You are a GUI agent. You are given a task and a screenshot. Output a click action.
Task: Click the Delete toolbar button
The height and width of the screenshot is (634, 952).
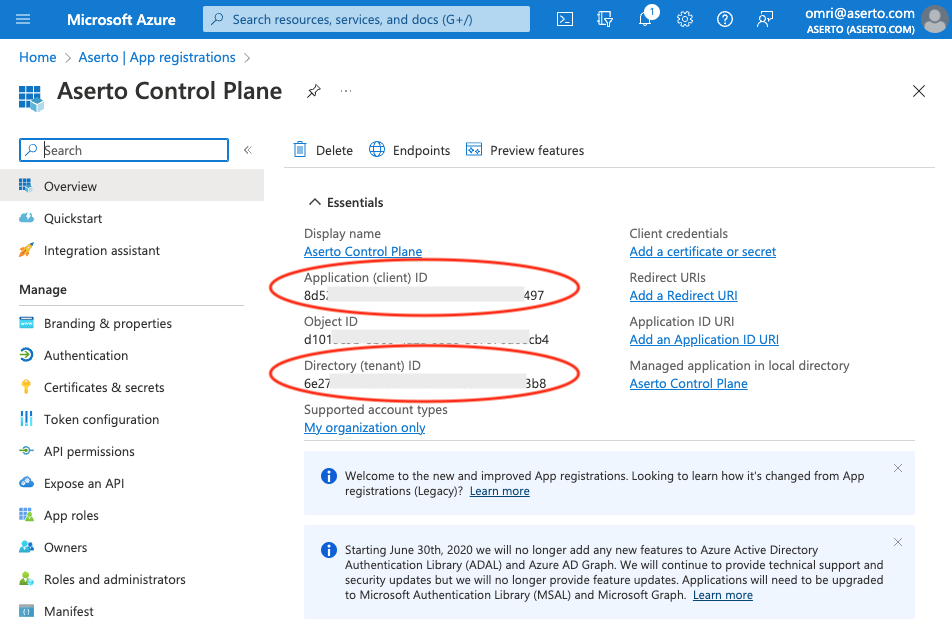[323, 150]
